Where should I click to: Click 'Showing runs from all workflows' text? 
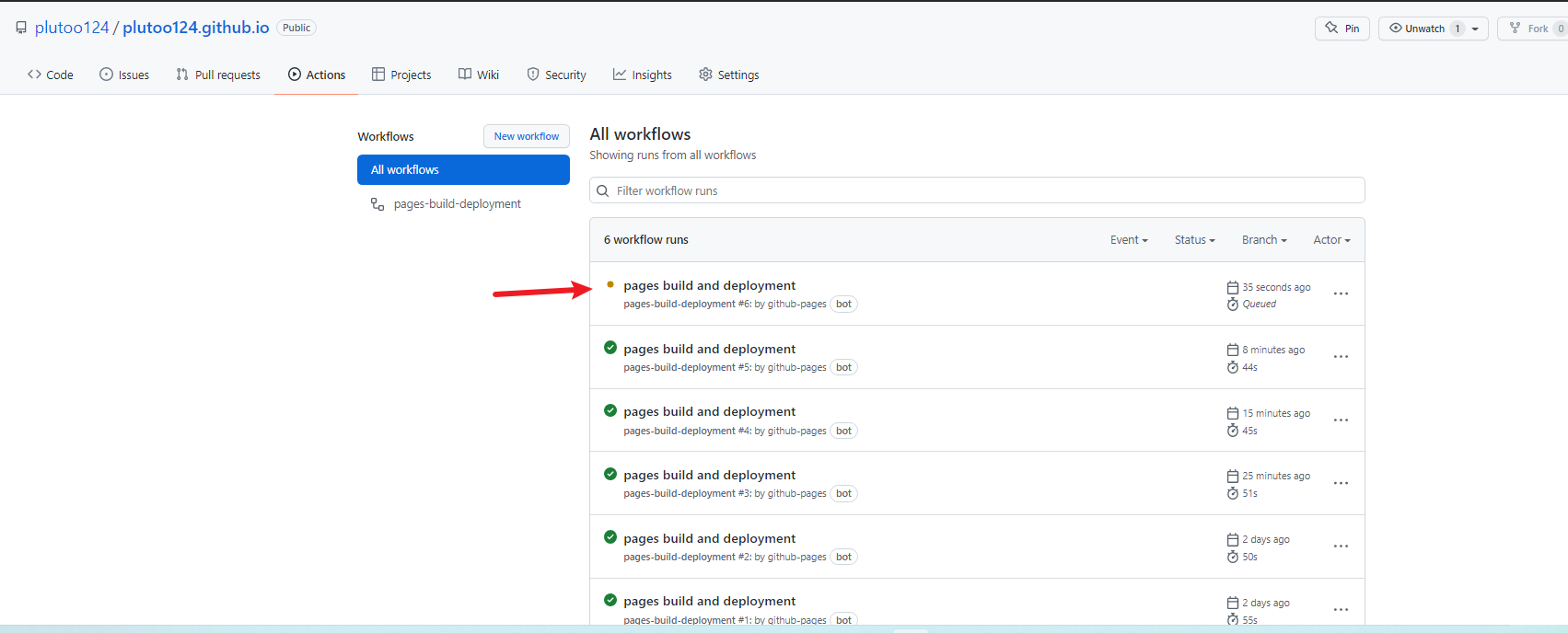673,155
